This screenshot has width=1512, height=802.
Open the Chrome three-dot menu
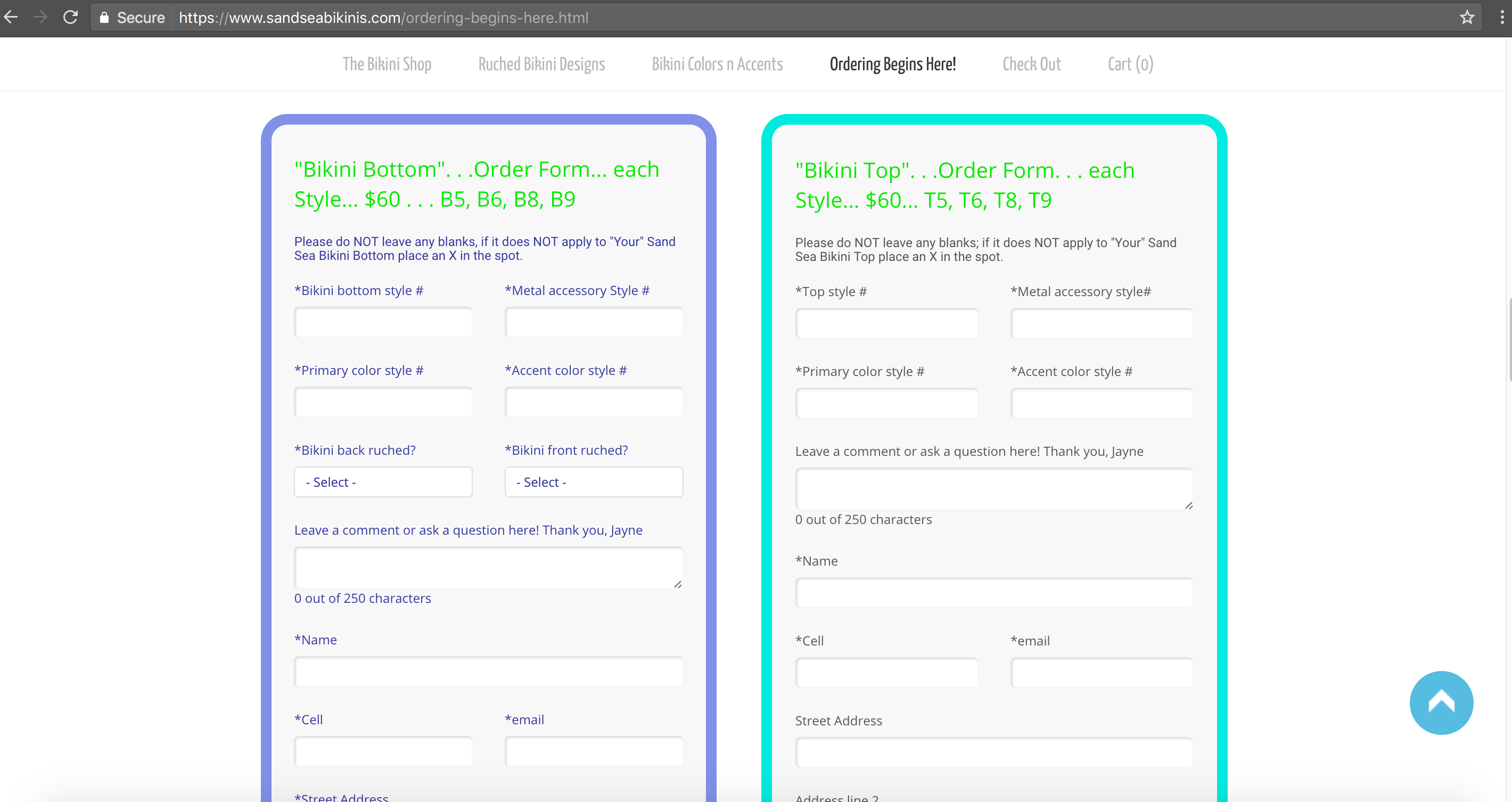click(1502, 17)
